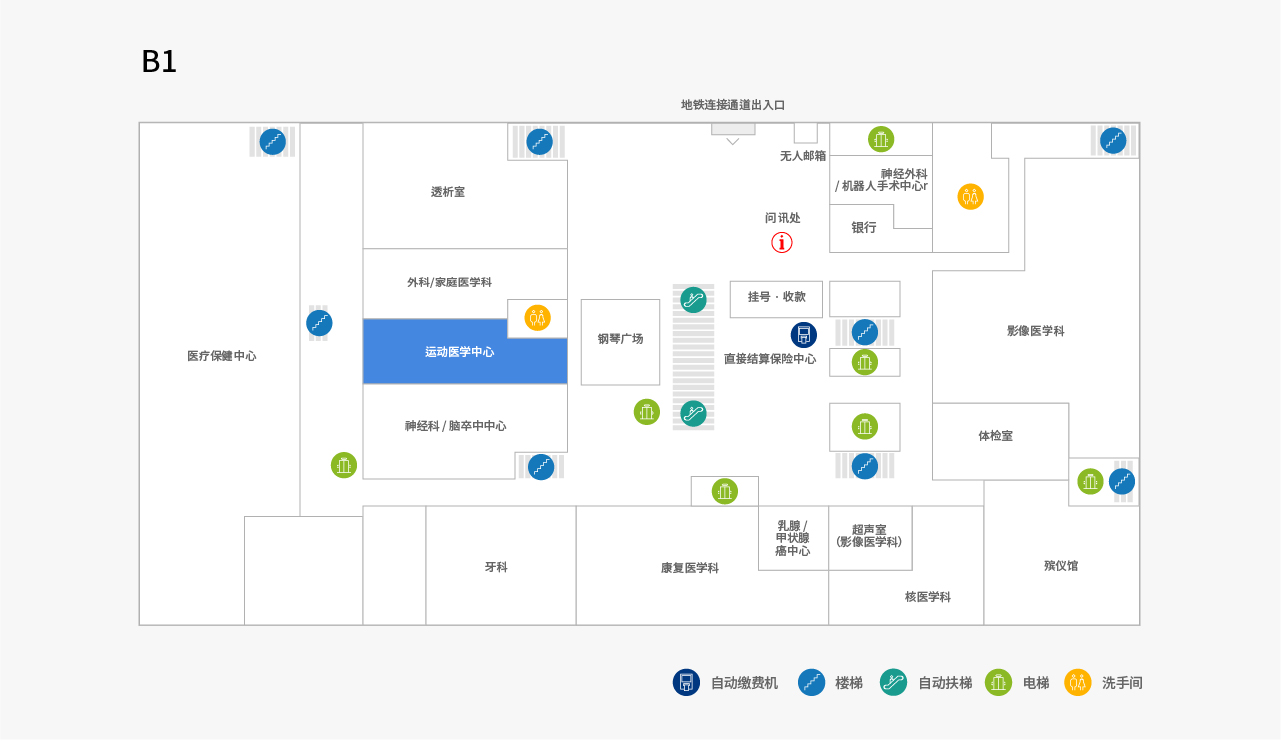
Task: Click 乳腺 / 甲状腺癌中心 room label
Action: (793, 538)
